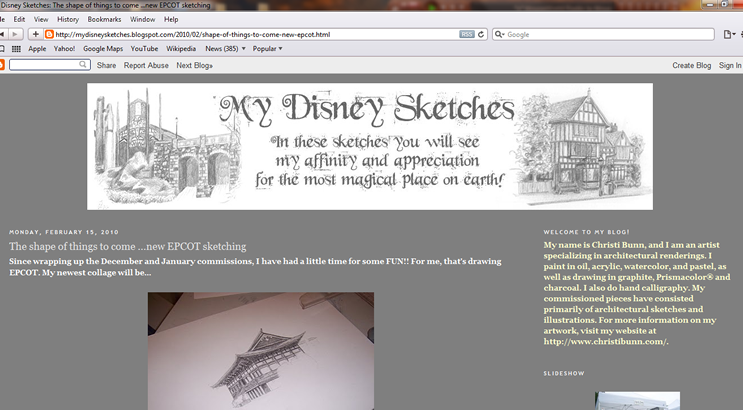
Task: Click the slideshow thumbnail image
Action: point(637,401)
